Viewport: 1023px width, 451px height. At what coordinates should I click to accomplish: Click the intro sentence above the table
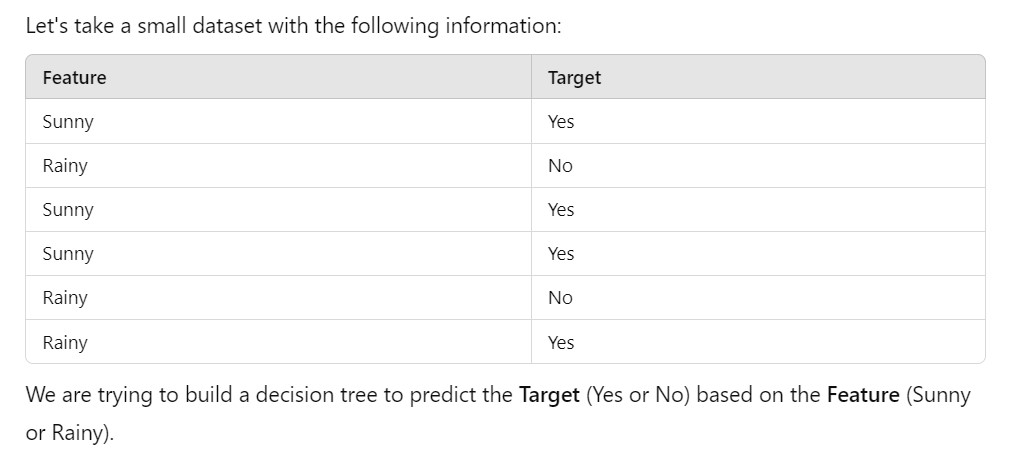pyautogui.click(x=293, y=25)
